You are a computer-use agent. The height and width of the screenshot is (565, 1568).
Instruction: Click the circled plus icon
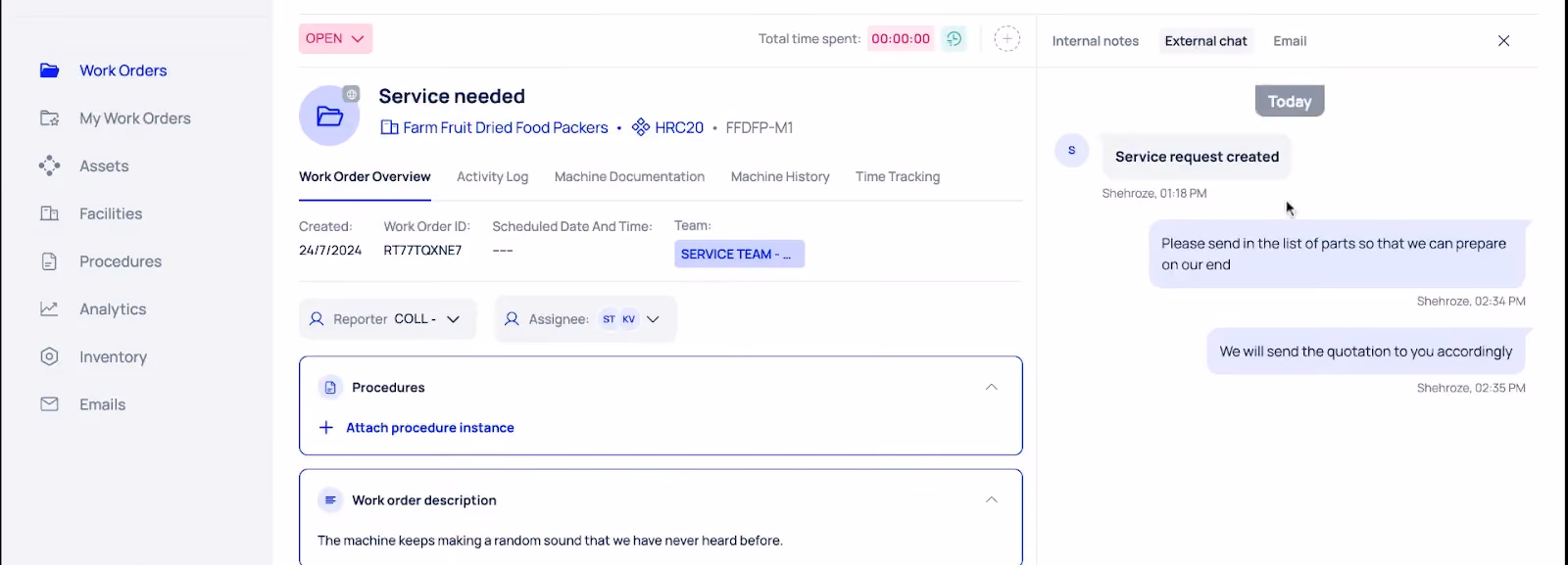tap(1007, 39)
